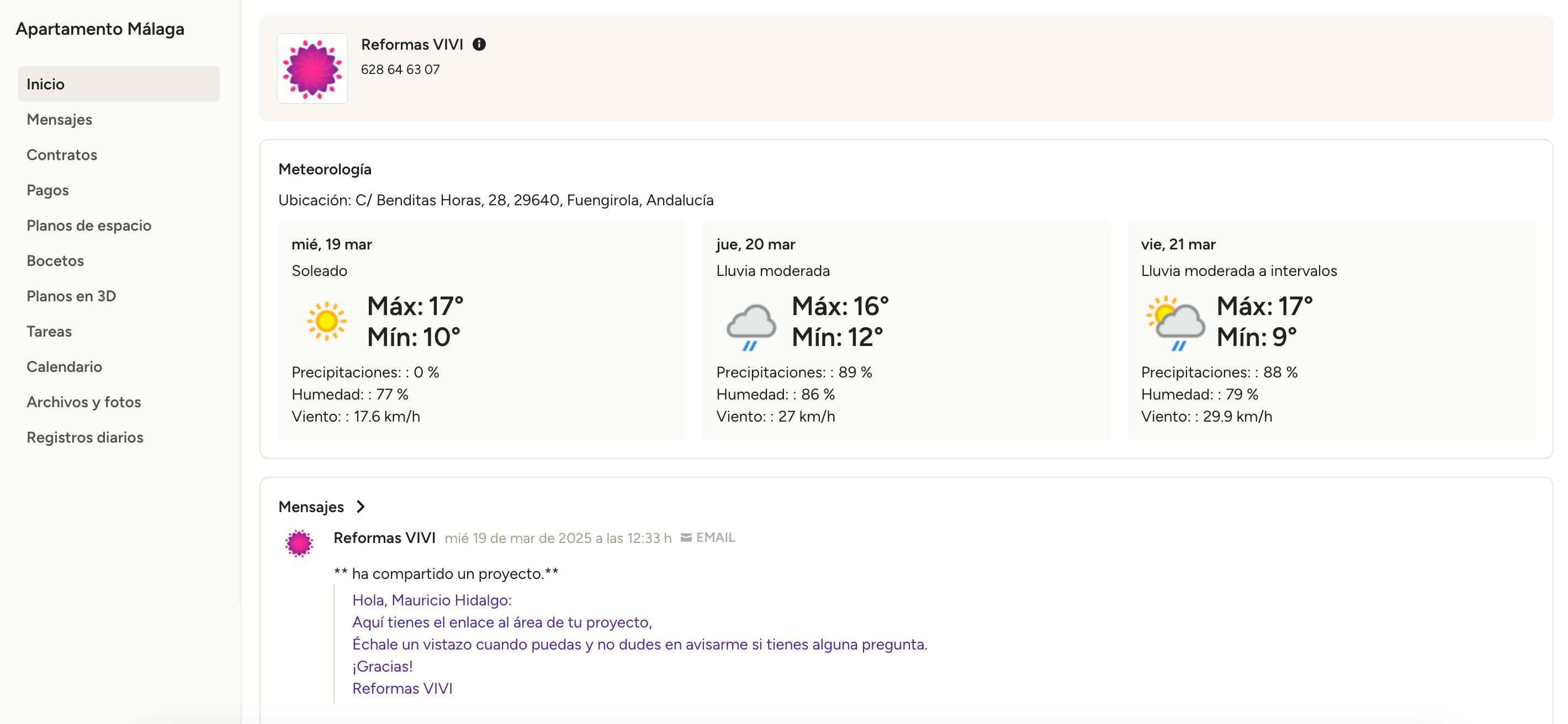
Task: Click the EMAIL envelope icon
Action: pos(686,537)
